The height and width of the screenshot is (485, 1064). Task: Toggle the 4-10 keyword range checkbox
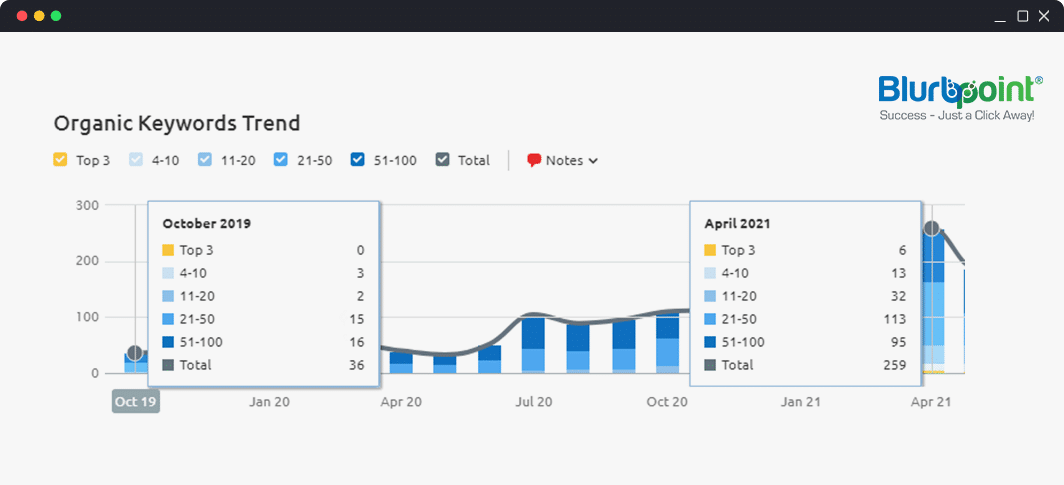click(137, 159)
